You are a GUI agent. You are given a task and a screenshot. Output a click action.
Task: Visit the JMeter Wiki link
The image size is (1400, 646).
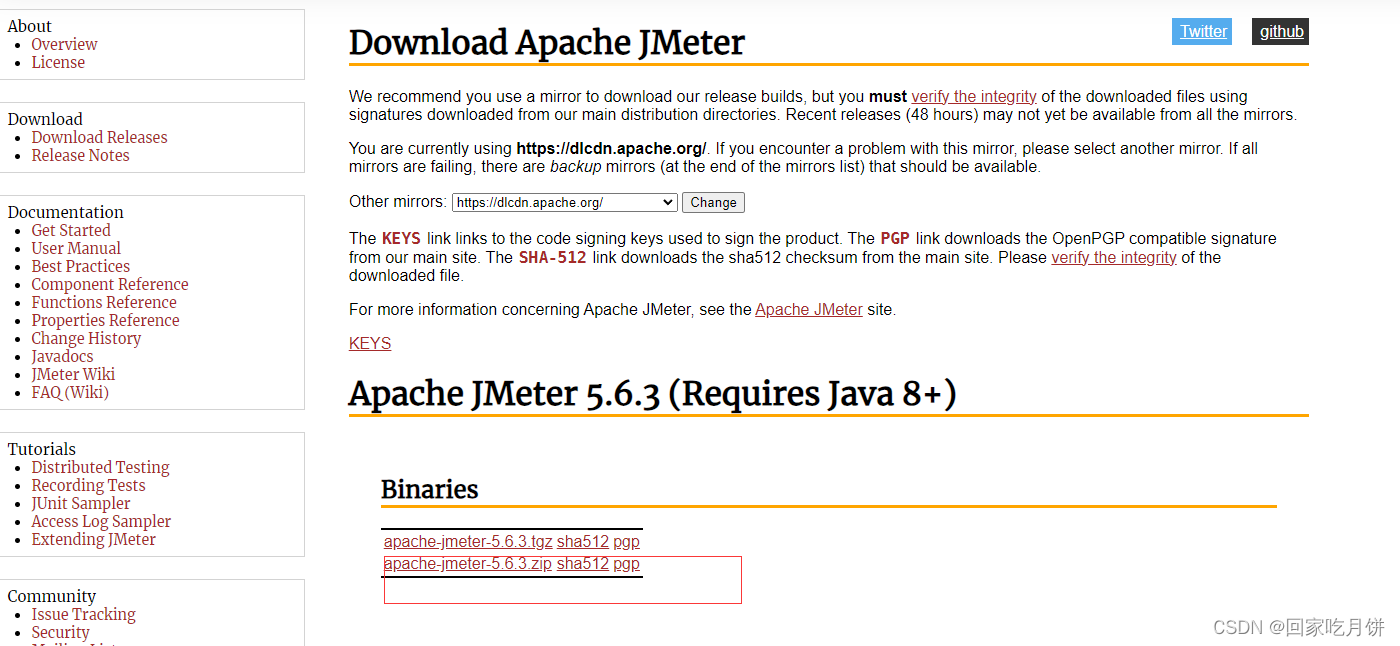[x=73, y=374]
